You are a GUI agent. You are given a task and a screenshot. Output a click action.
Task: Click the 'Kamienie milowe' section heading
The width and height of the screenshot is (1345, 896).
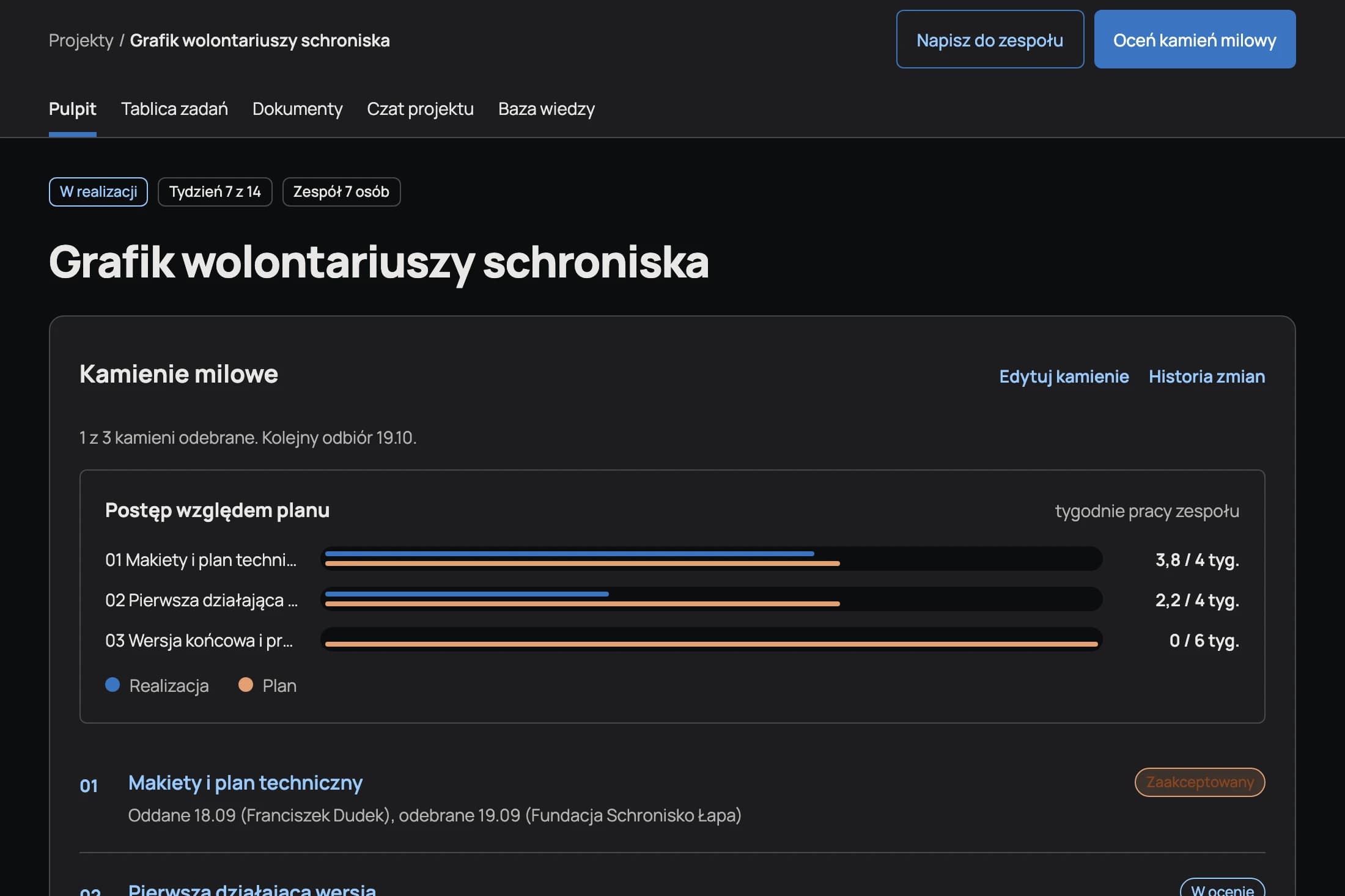click(179, 374)
